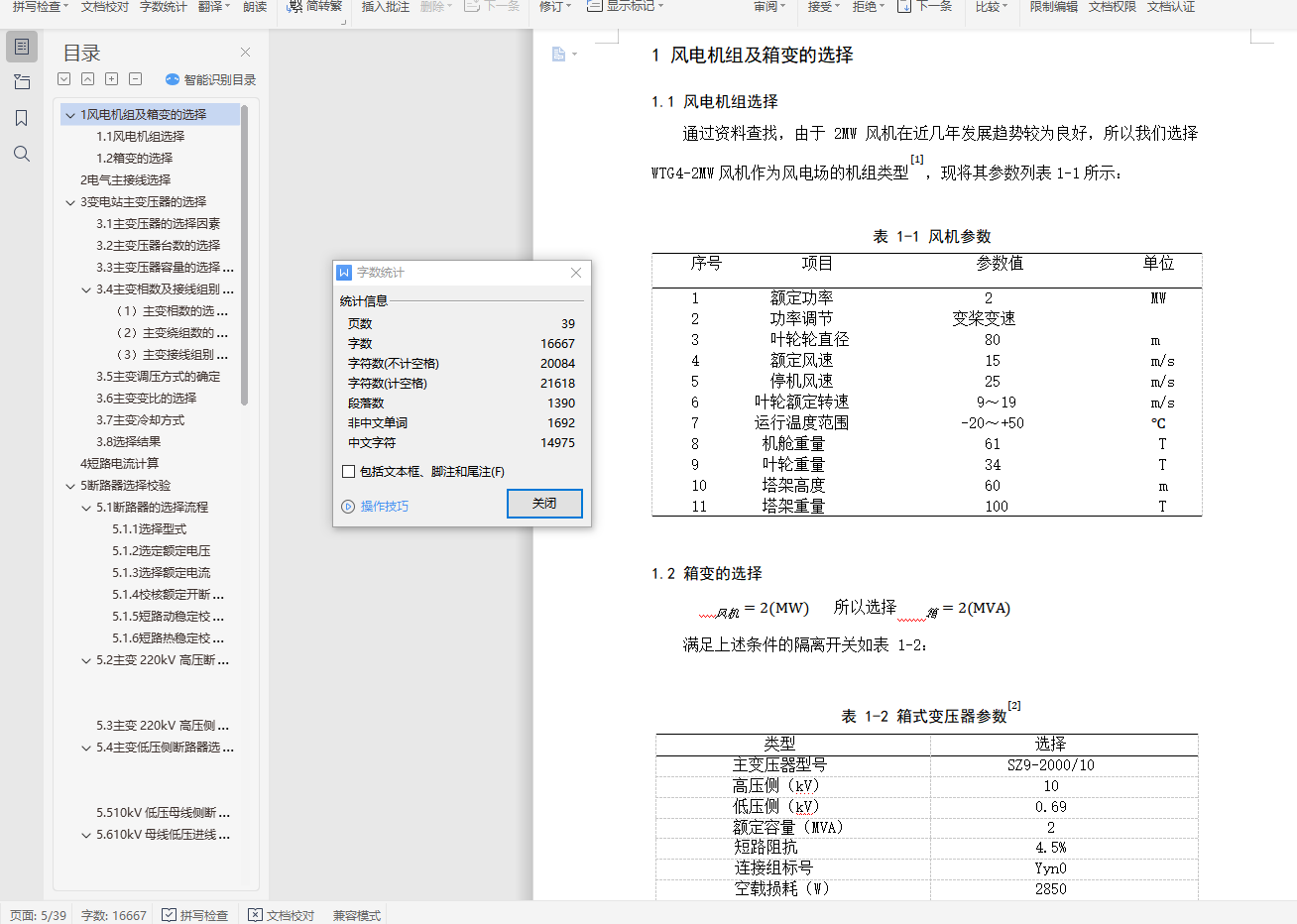Click the minus (demote level) outline icon
Image resolution: width=1297 pixels, height=924 pixels.
click(136, 79)
